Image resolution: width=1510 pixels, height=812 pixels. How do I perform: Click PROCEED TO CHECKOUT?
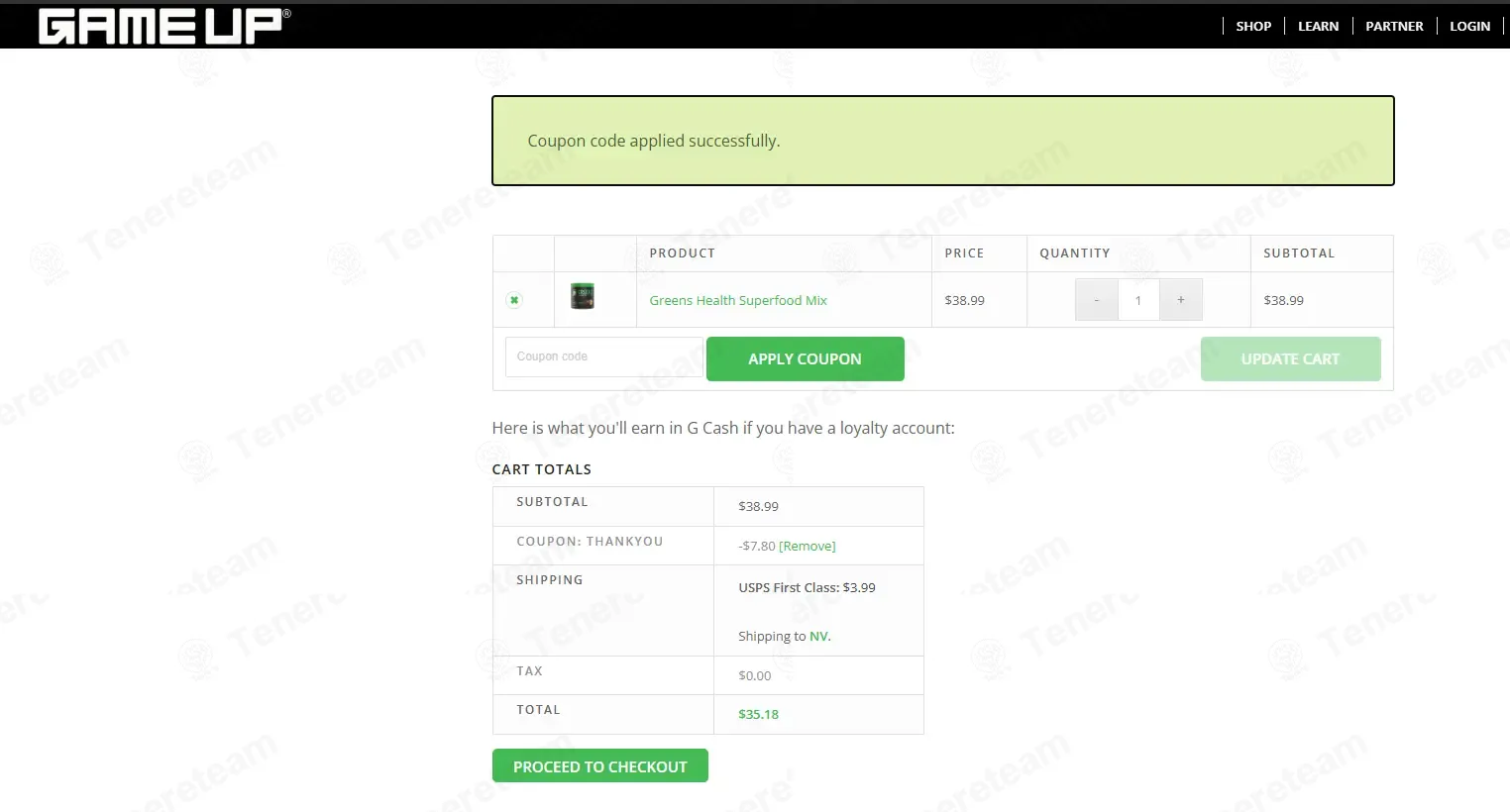tap(599, 766)
